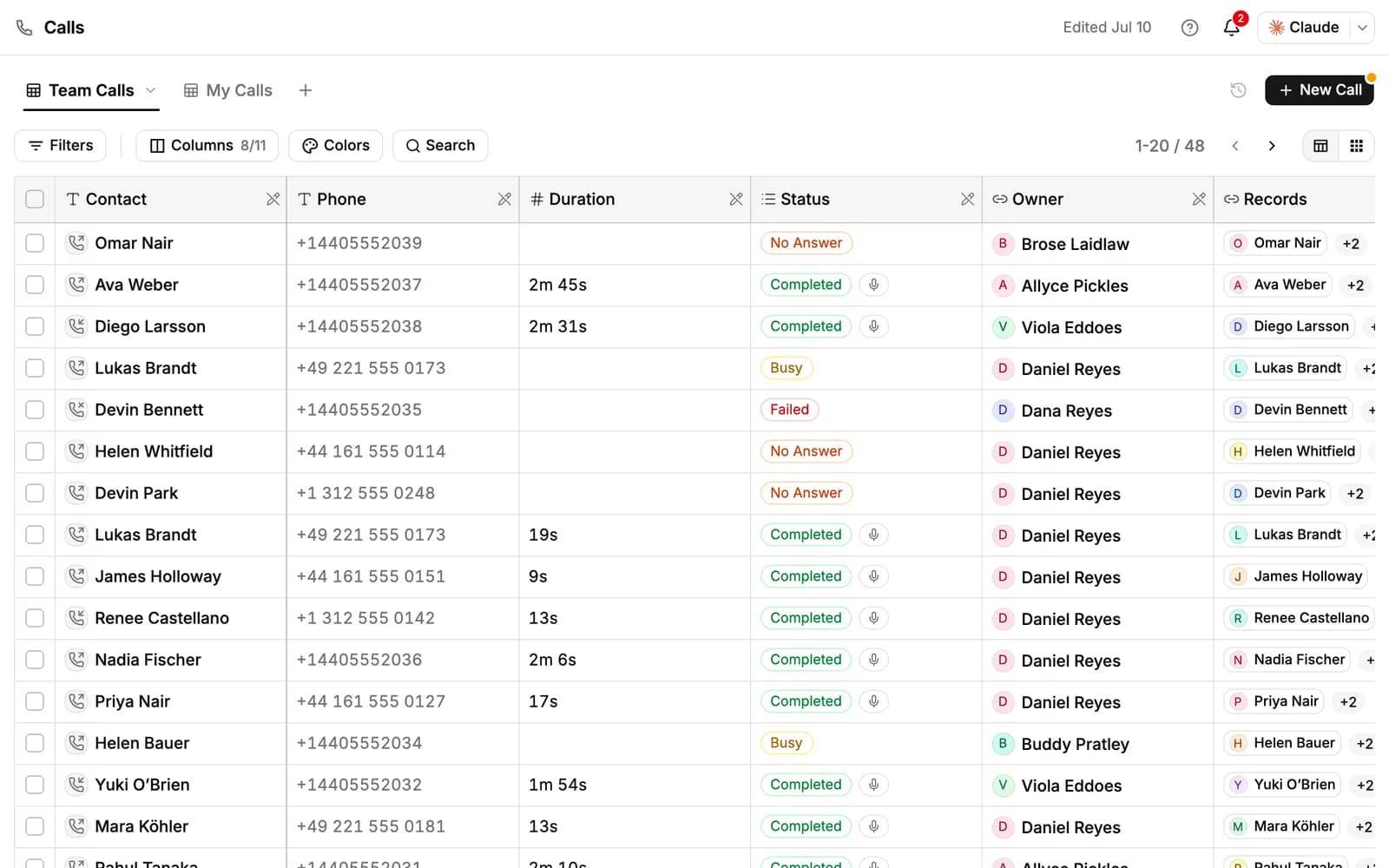The width and height of the screenshot is (1389, 868).
Task: Click the version history clock icon
Action: click(x=1238, y=90)
